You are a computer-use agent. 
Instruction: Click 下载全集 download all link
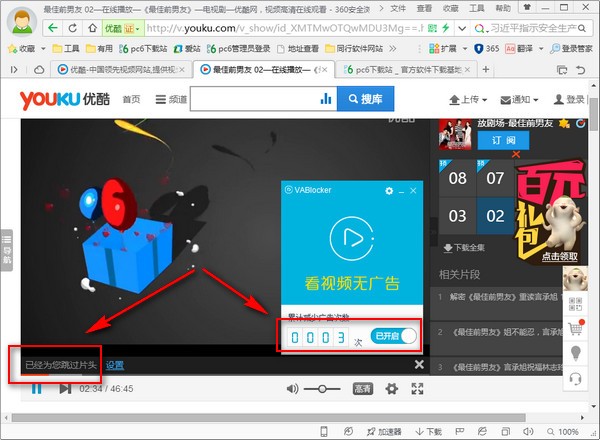pos(464,248)
